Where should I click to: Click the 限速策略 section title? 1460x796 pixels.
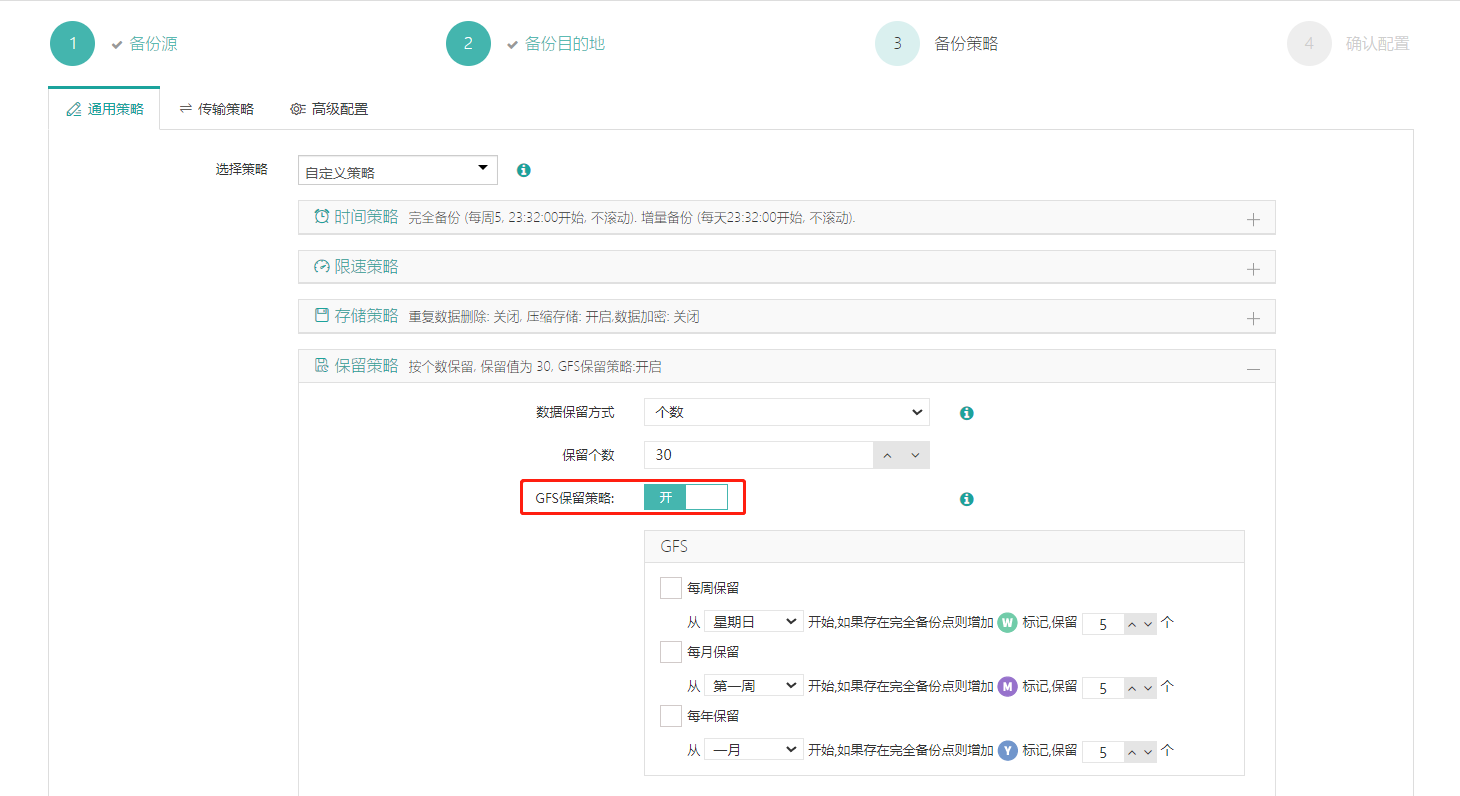(366, 266)
